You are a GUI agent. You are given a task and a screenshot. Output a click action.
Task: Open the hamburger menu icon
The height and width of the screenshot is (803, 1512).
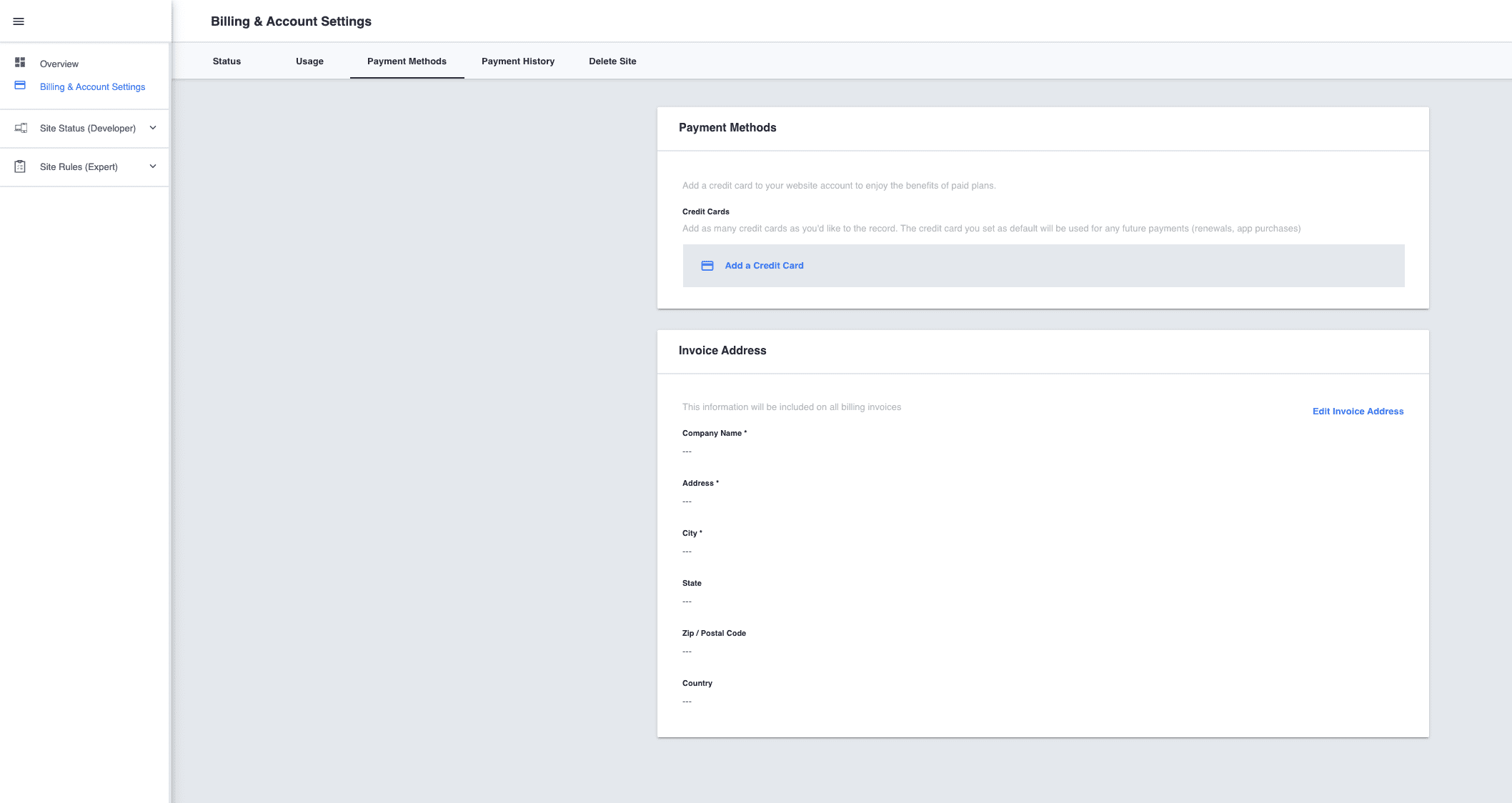tap(19, 21)
